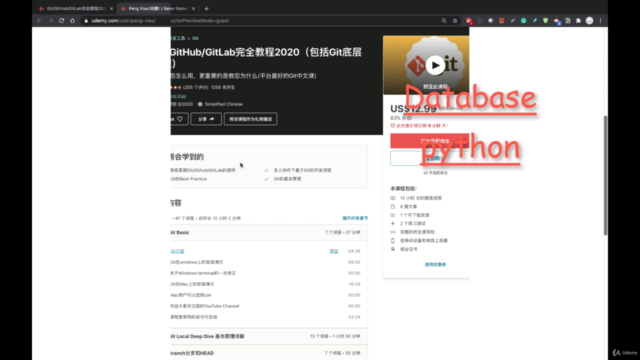
Task: Click the green circular extension icon
Action: (x=523, y=20)
